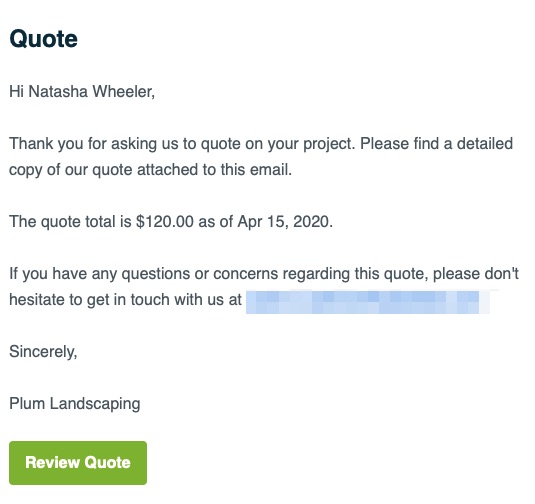Click the word detailed
This screenshot has height=504, width=535.
pos(485,144)
